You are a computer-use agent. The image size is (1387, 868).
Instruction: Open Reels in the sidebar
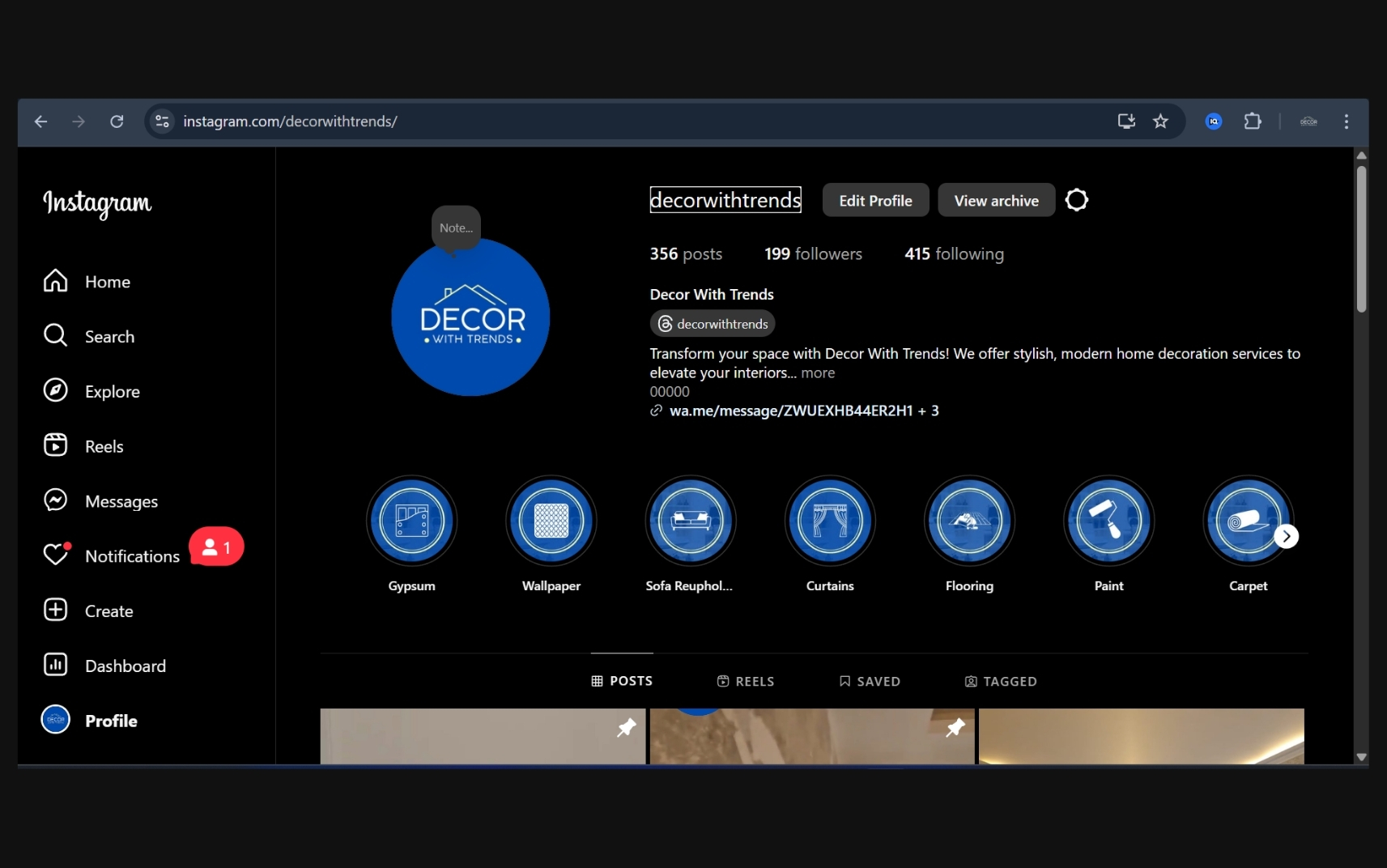point(83,446)
